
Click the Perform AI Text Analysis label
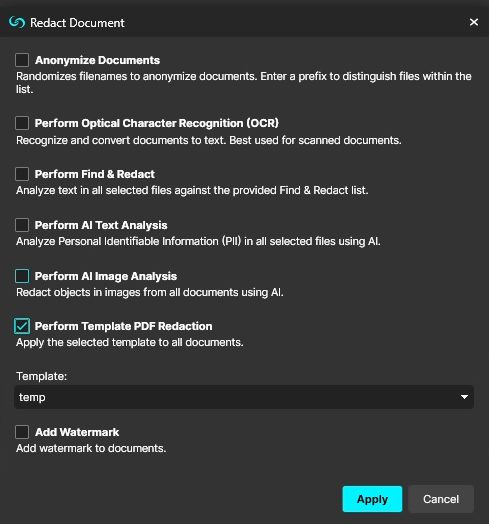click(x=101, y=225)
